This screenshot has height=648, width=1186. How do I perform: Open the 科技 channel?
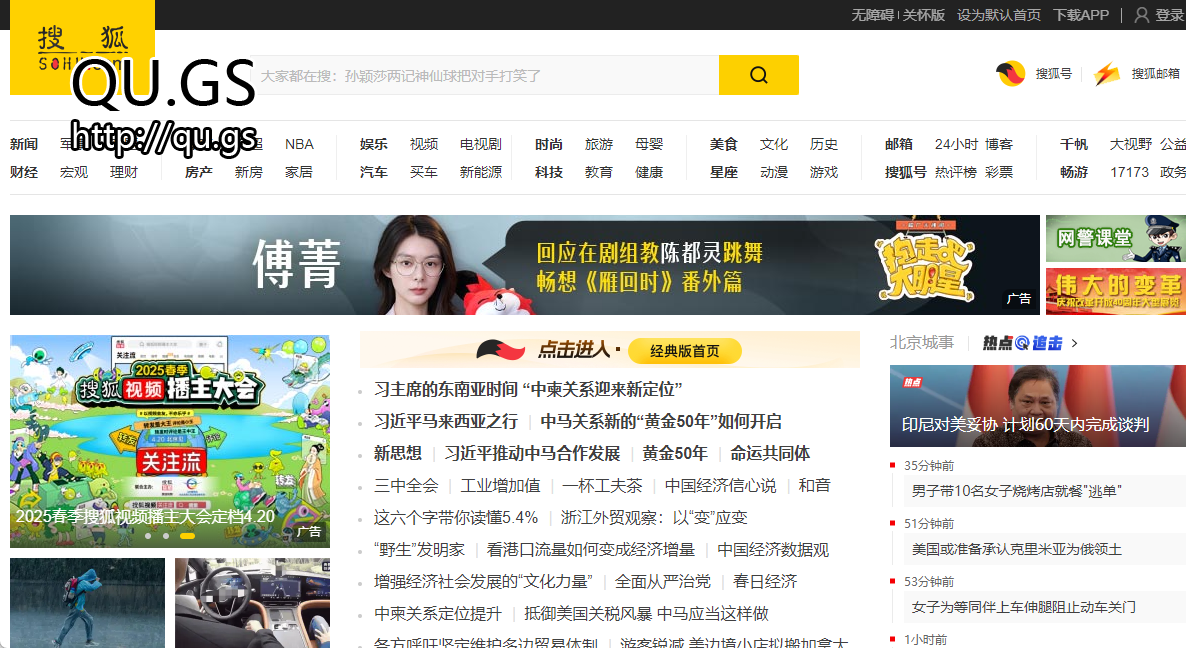pyautogui.click(x=549, y=172)
